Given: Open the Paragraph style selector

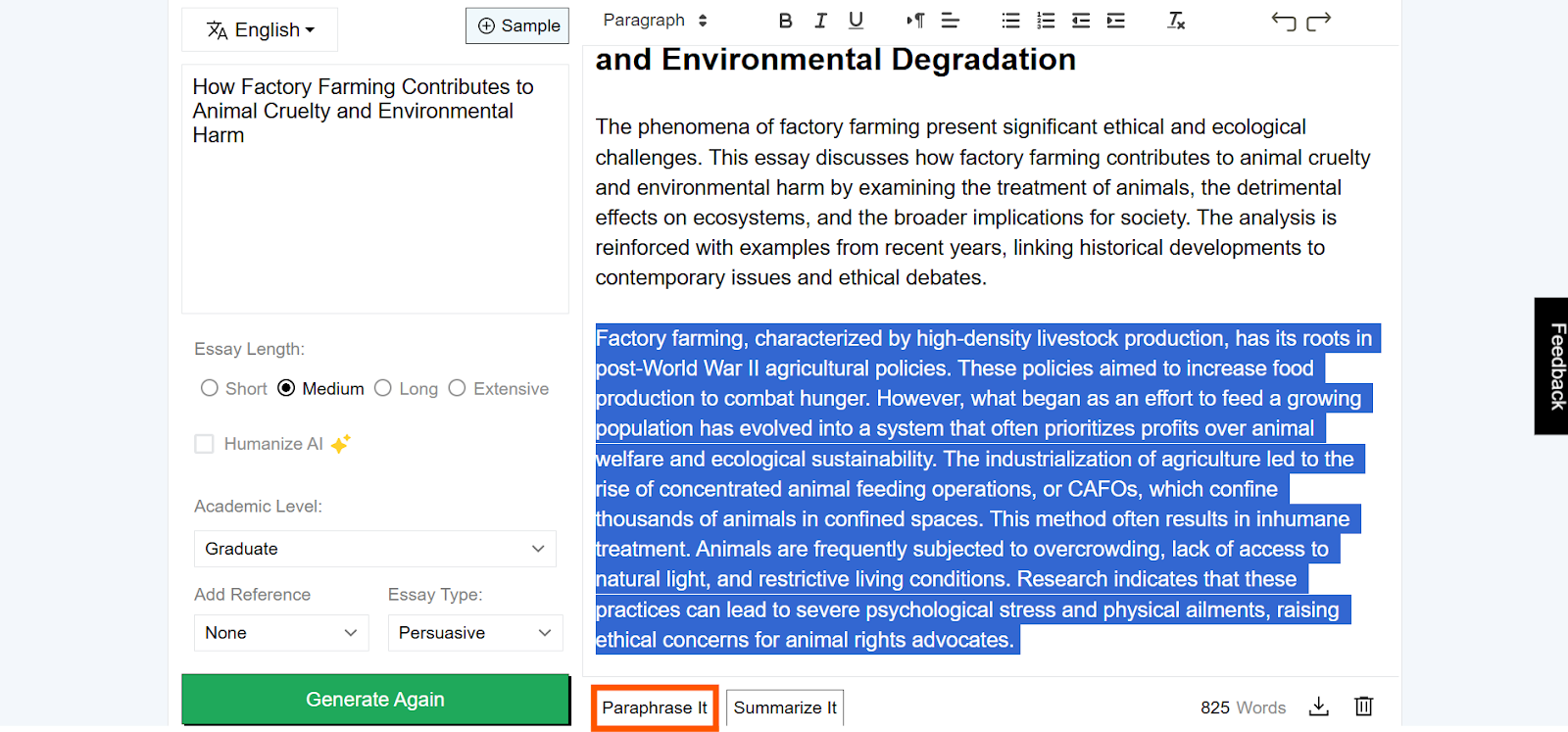Looking at the screenshot, I should click(x=655, y=21).
